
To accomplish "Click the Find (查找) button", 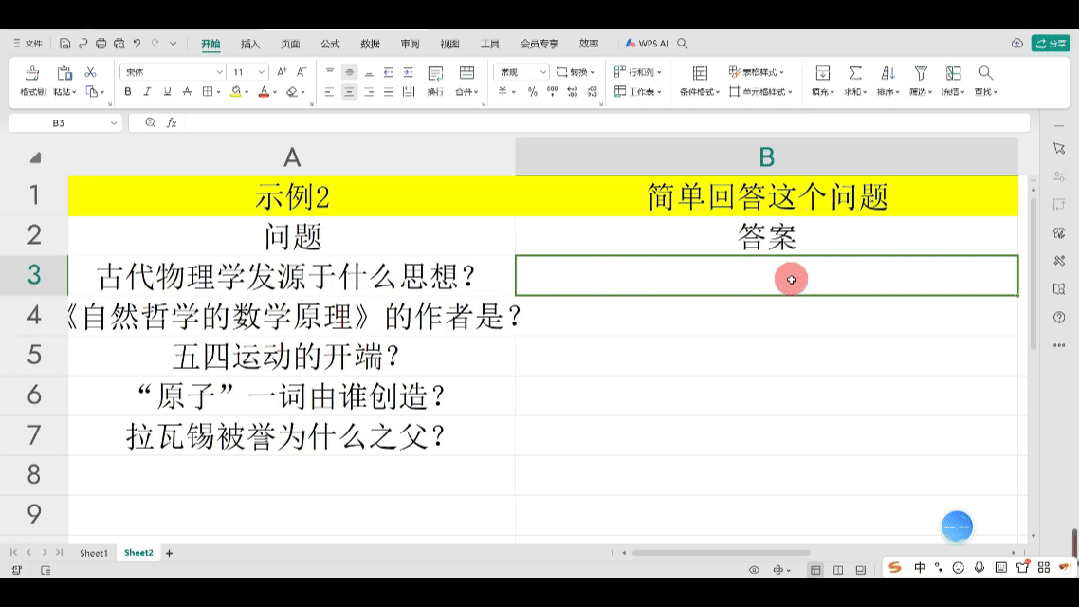I will click(x=985, y=81).
